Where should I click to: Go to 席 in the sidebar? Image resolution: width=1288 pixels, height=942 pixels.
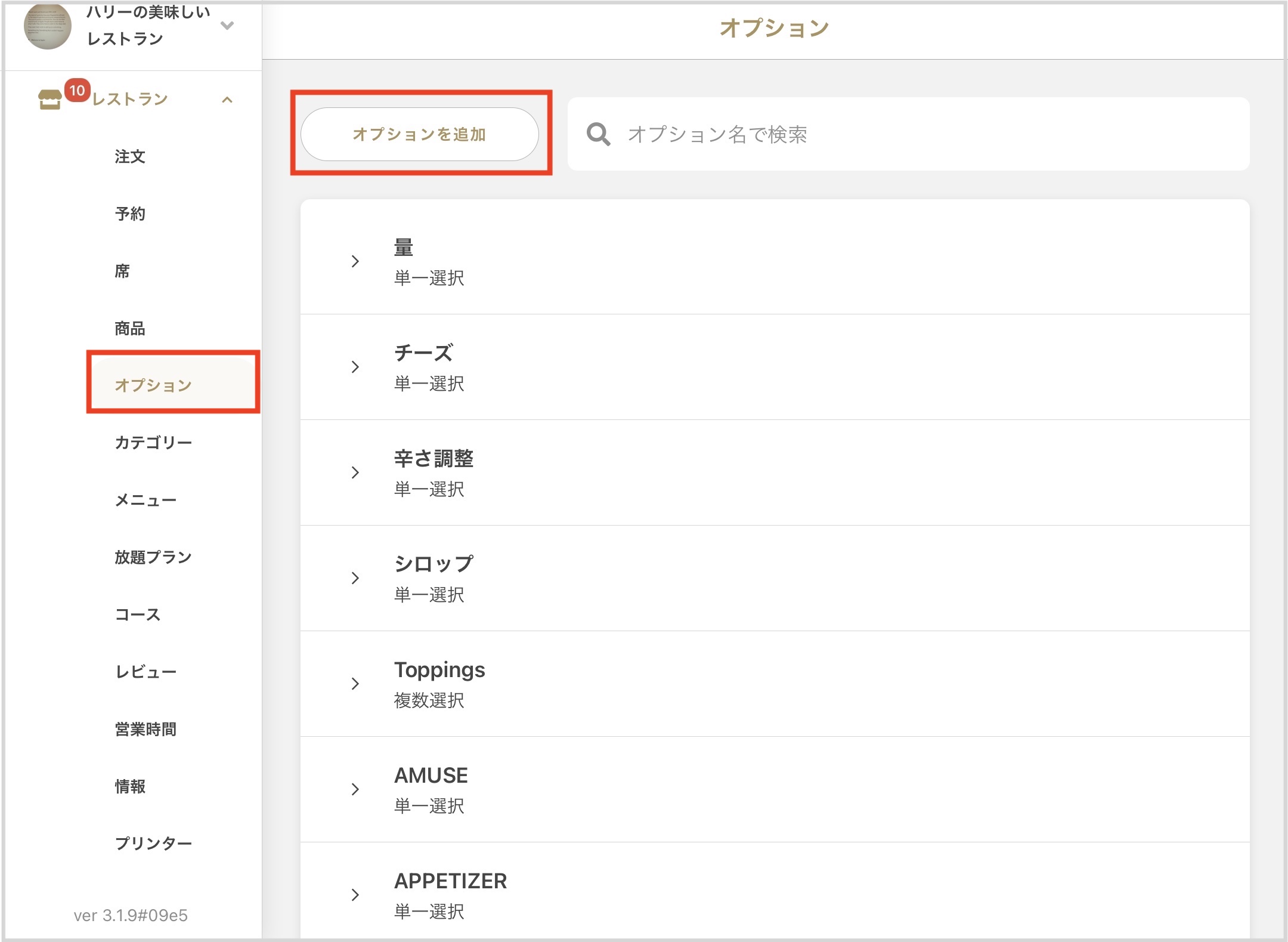(122, 271)
